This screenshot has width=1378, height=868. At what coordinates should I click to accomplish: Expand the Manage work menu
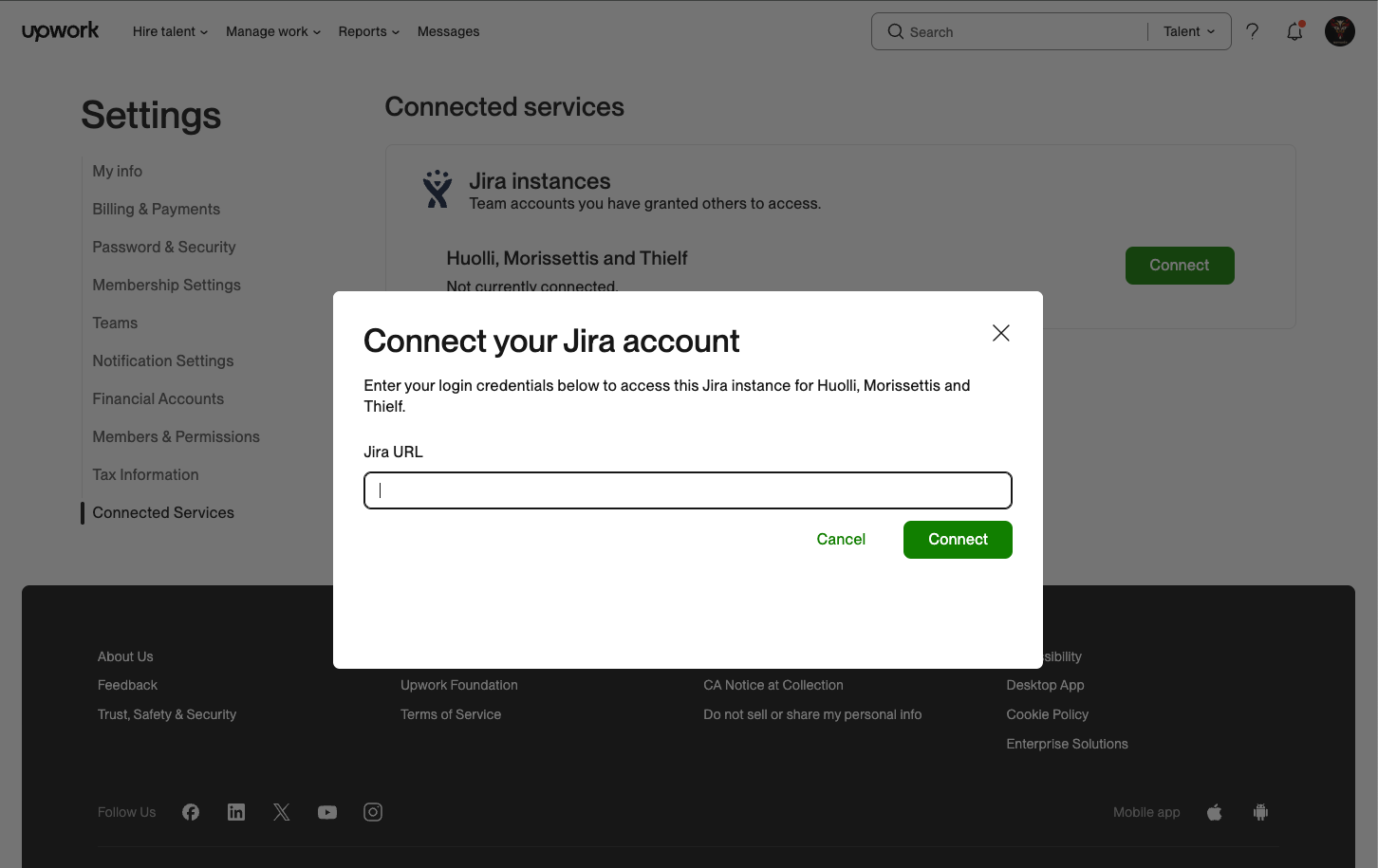pos(273,31)
